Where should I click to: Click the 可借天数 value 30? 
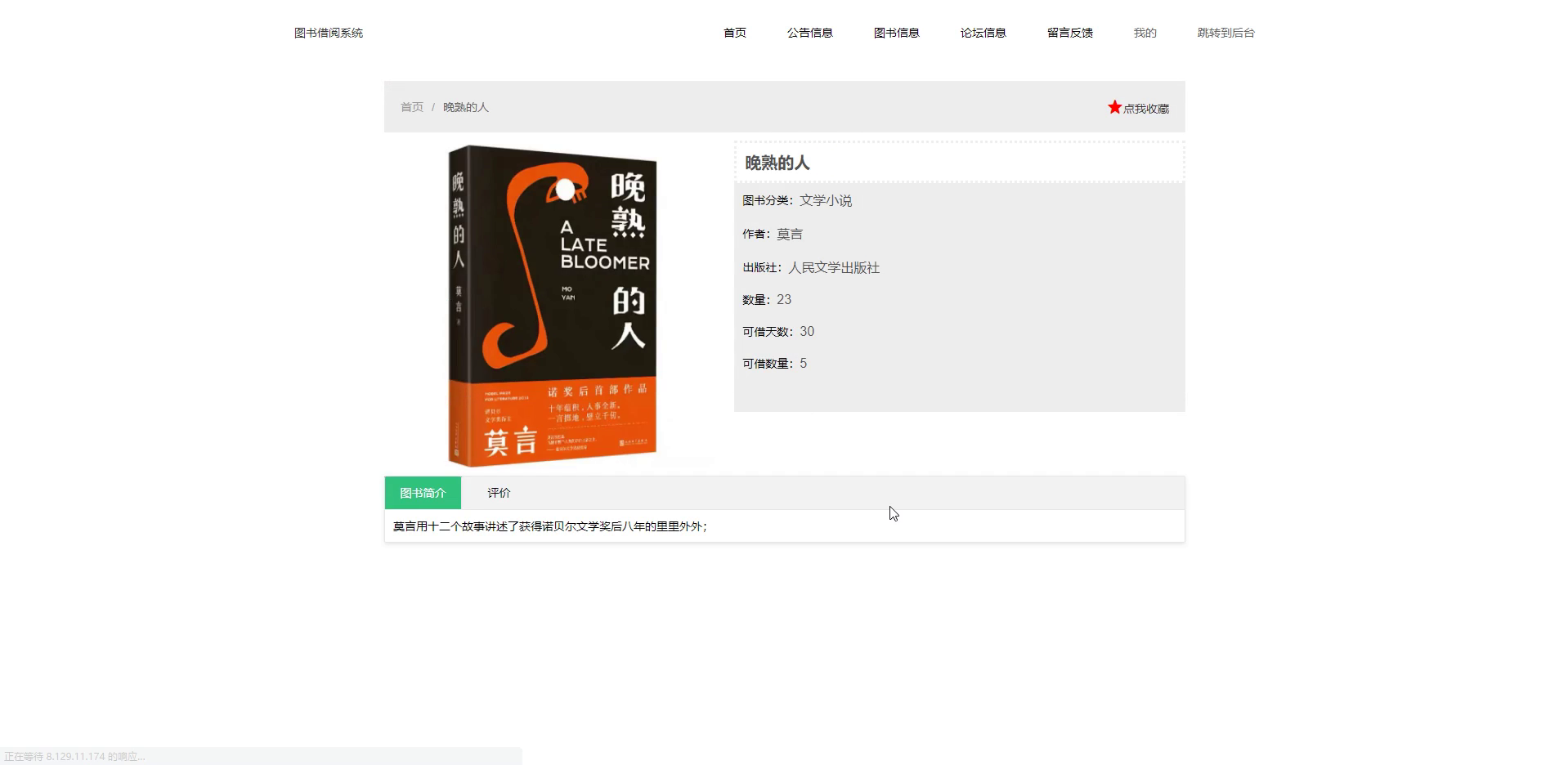coord(807,331)
